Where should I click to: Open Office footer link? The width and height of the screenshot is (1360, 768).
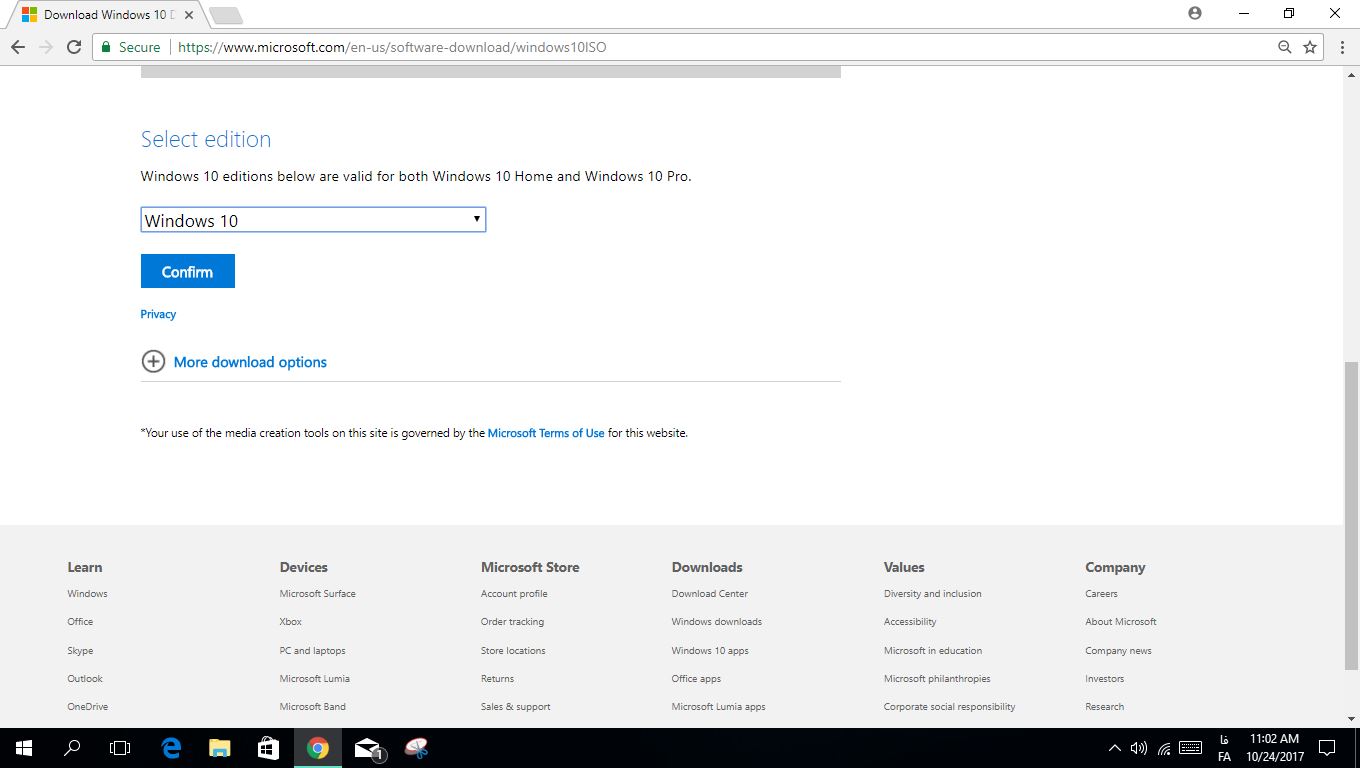coord(80,622)
